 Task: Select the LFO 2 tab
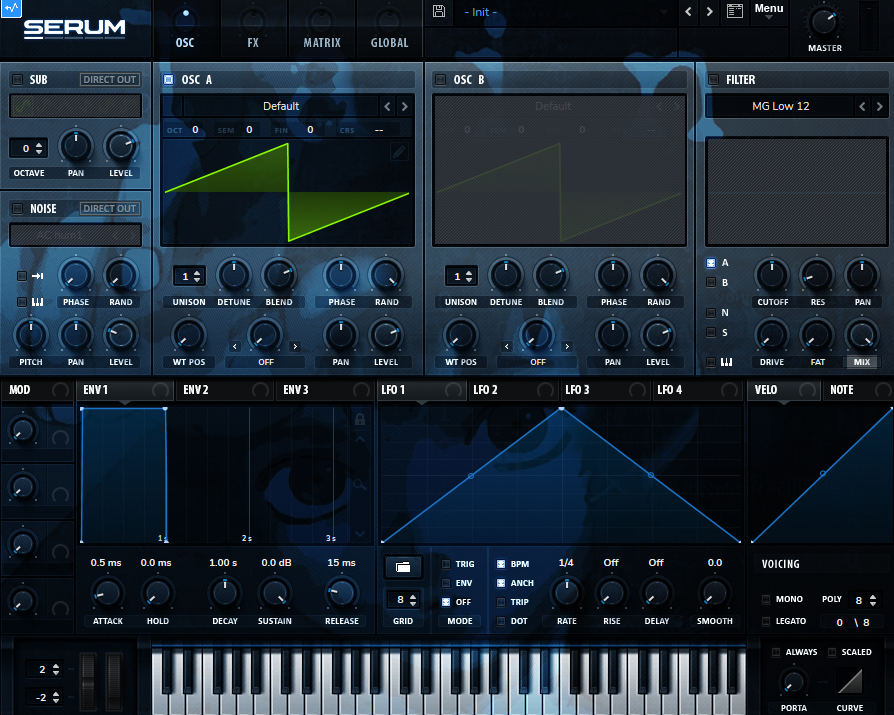(x=513, y=390)
